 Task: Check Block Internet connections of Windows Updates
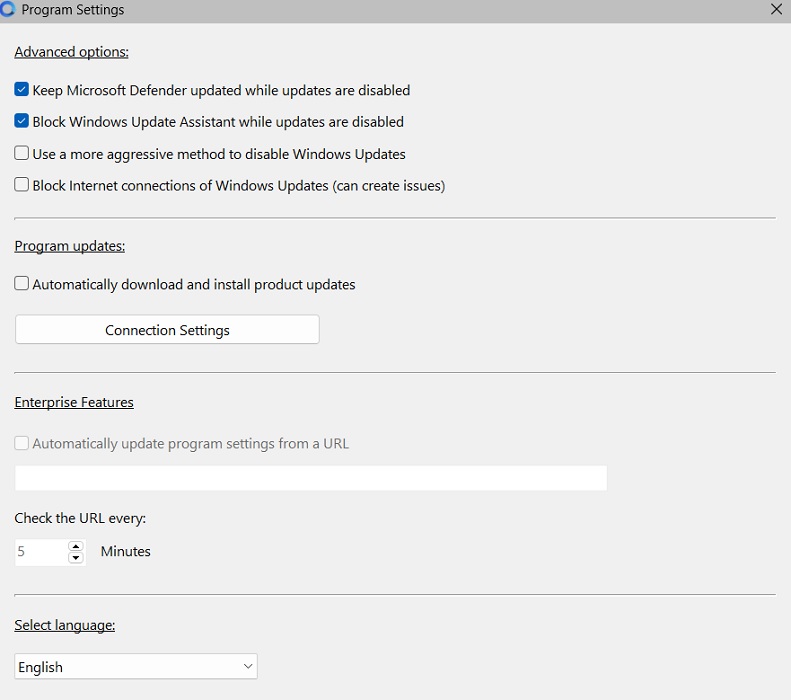point(21,185)
